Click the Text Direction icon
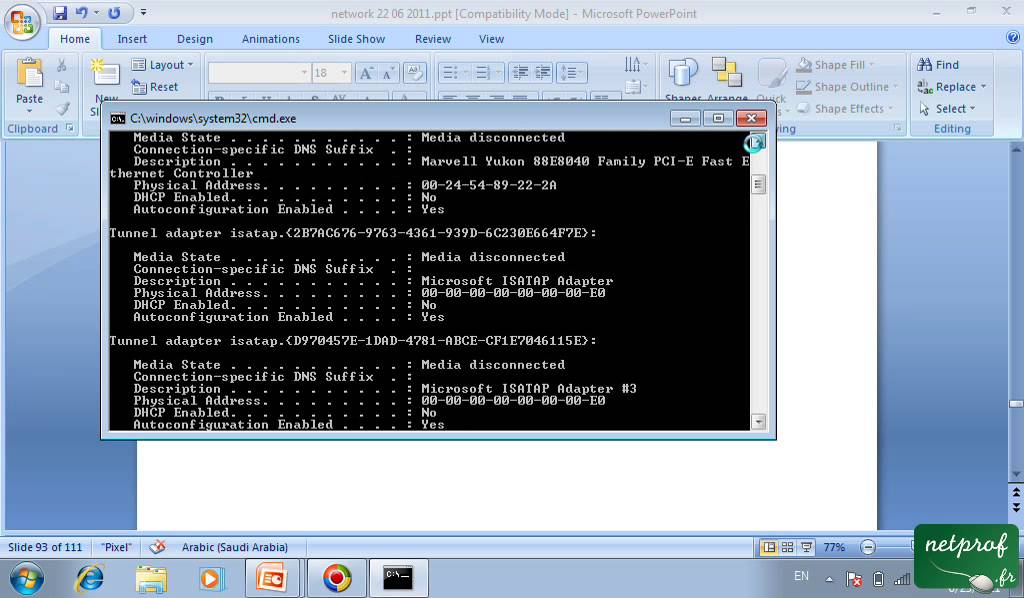Screen dimensions: 1024x598 pyautogui.click(x=634, y=65)
